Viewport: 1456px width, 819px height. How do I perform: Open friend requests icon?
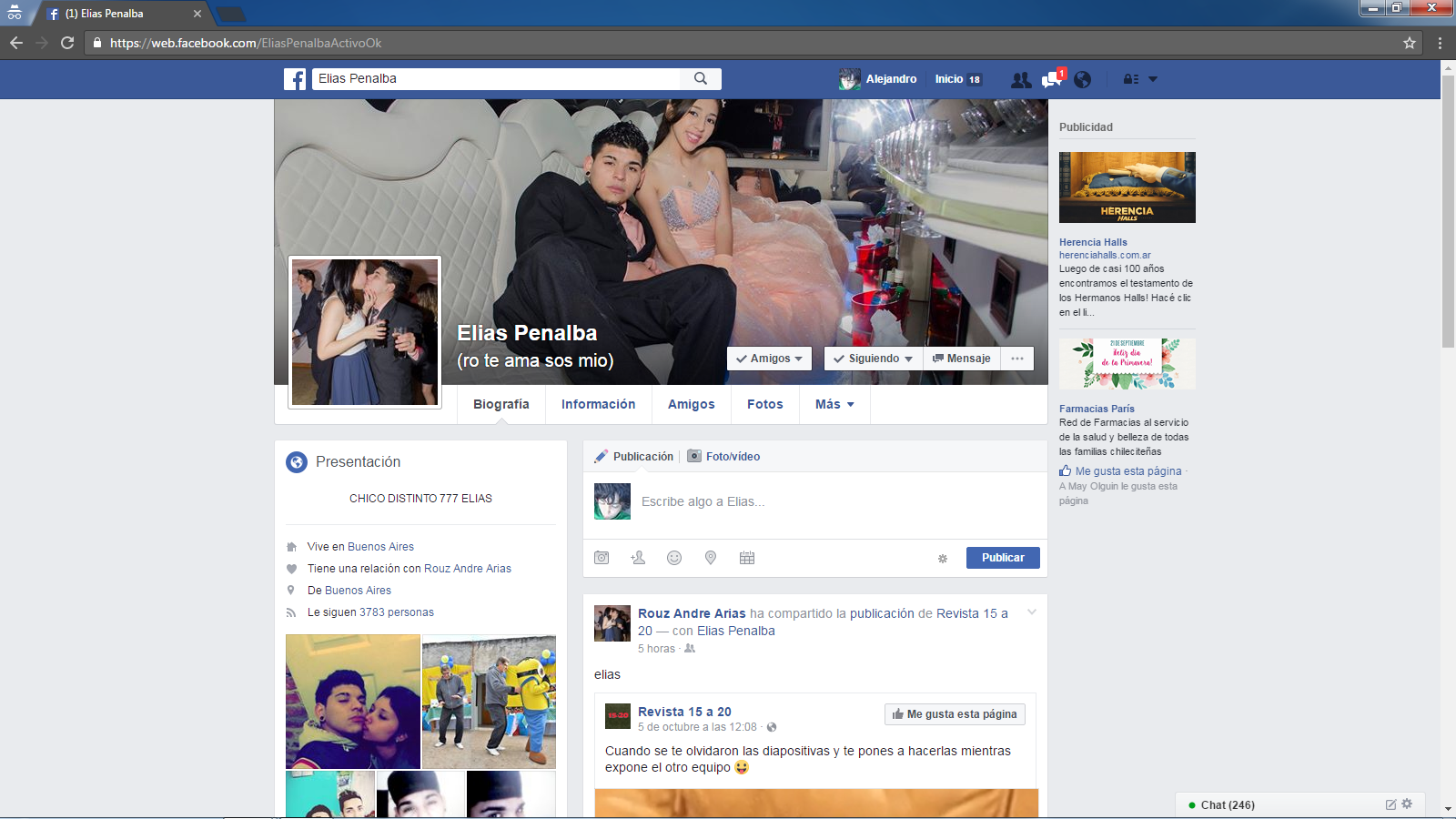click(x=1021, y=80)
